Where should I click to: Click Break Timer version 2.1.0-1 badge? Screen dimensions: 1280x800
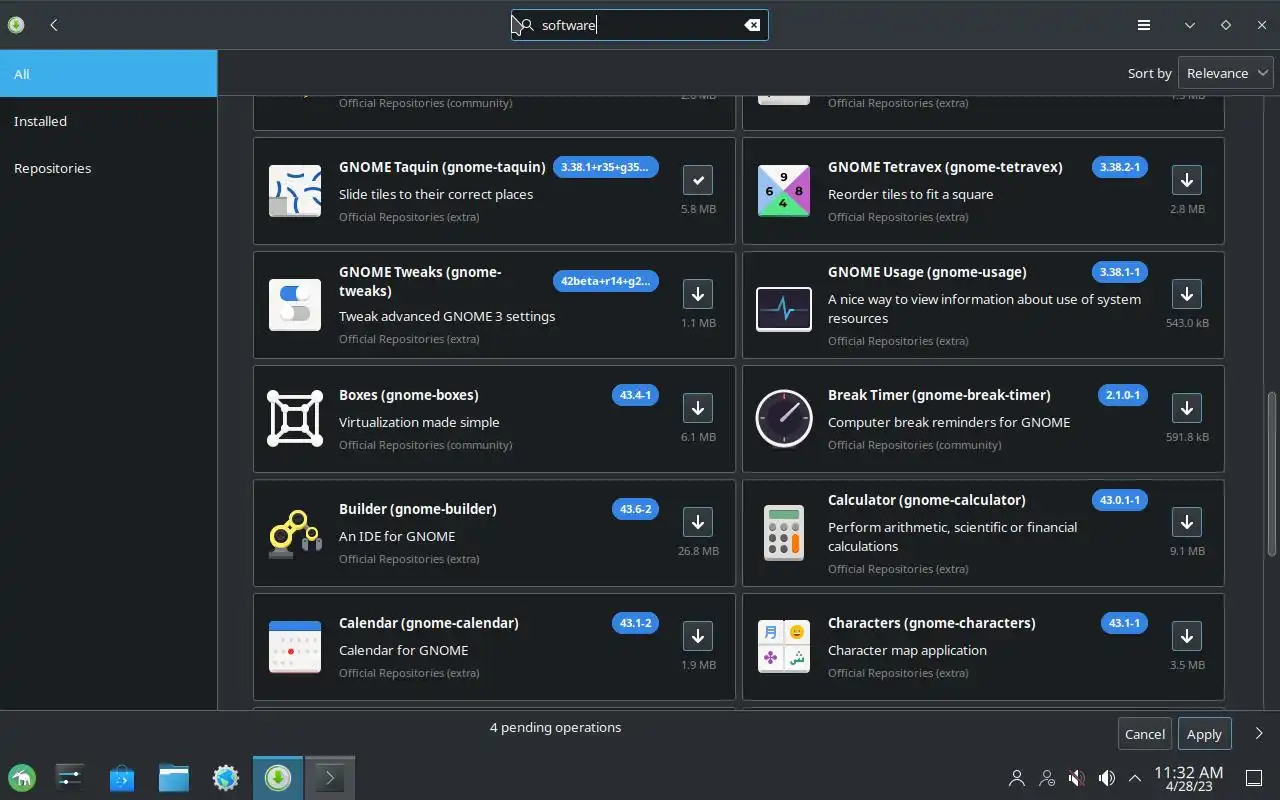point(1122,395)
